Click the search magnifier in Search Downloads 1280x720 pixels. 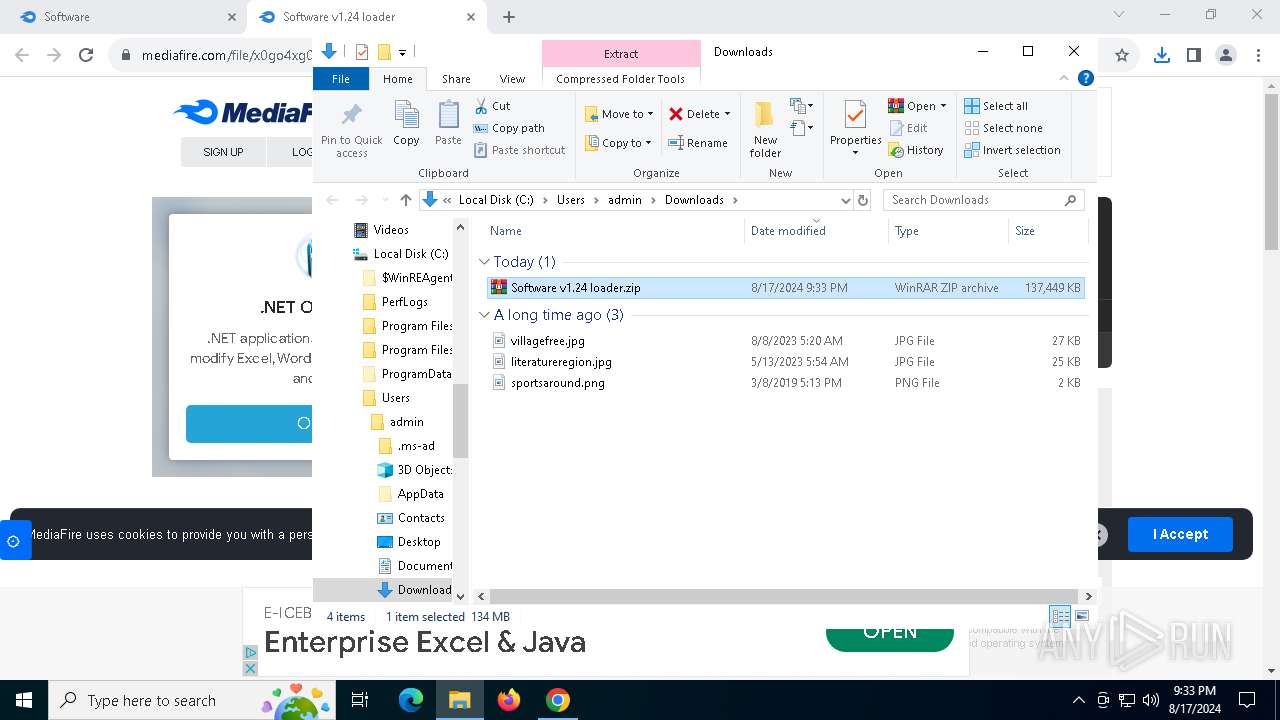click(x=1070, y=200)
